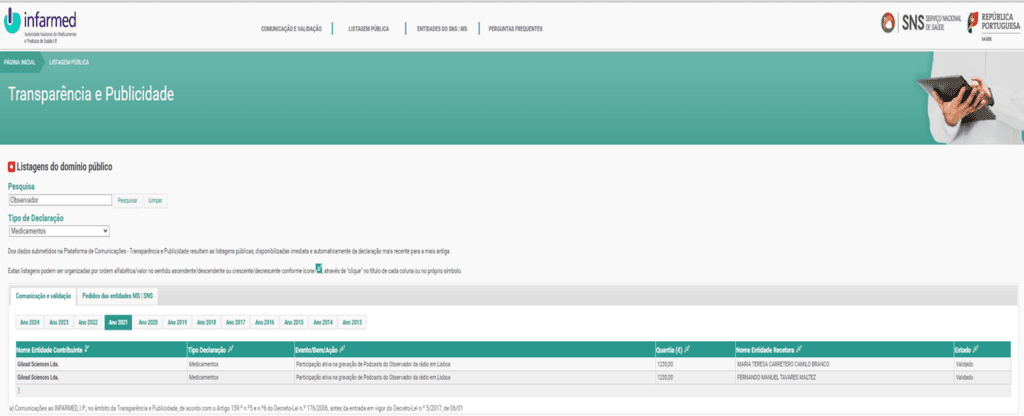Sort by Quantia (€) using its icon
The width and height of the screenshot is (1024, 416).
pos(687,349)
